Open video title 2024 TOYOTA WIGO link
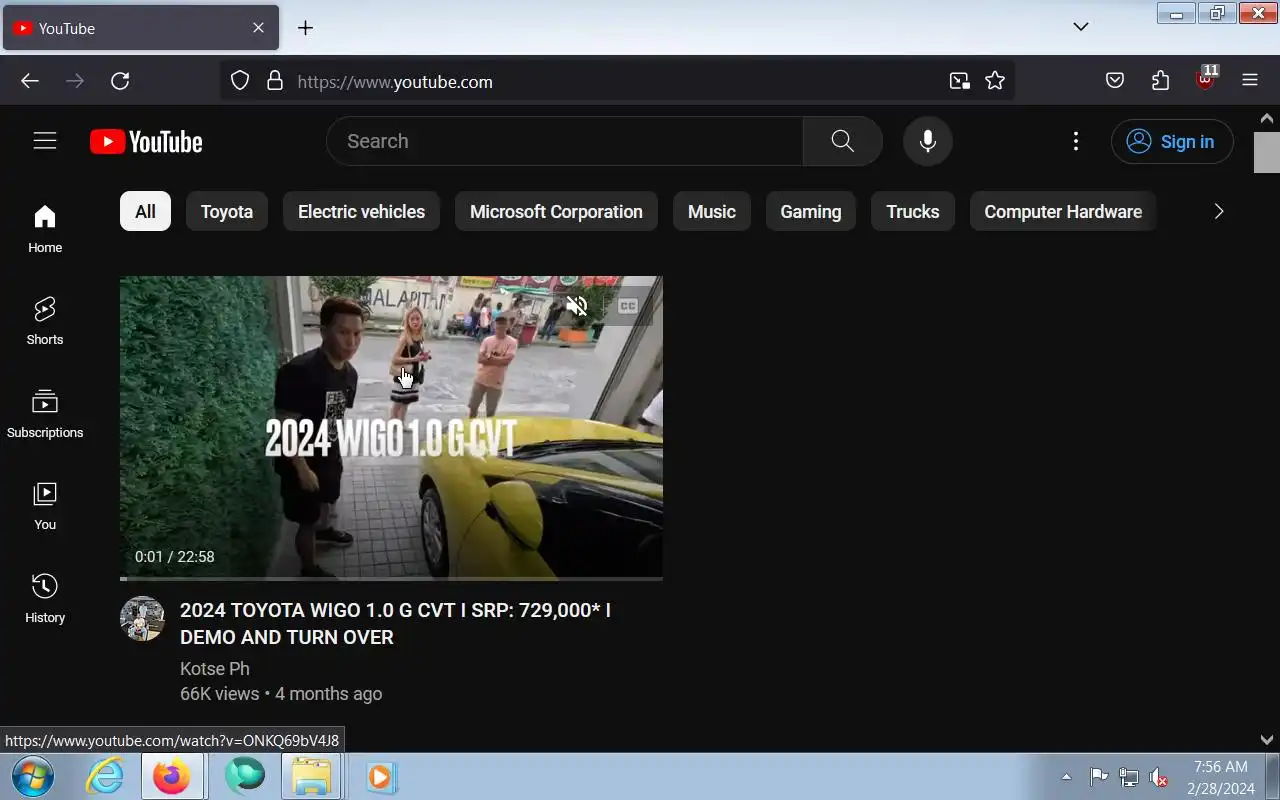This screenshot has width=1280, height=800. click(x=395, y=623)
